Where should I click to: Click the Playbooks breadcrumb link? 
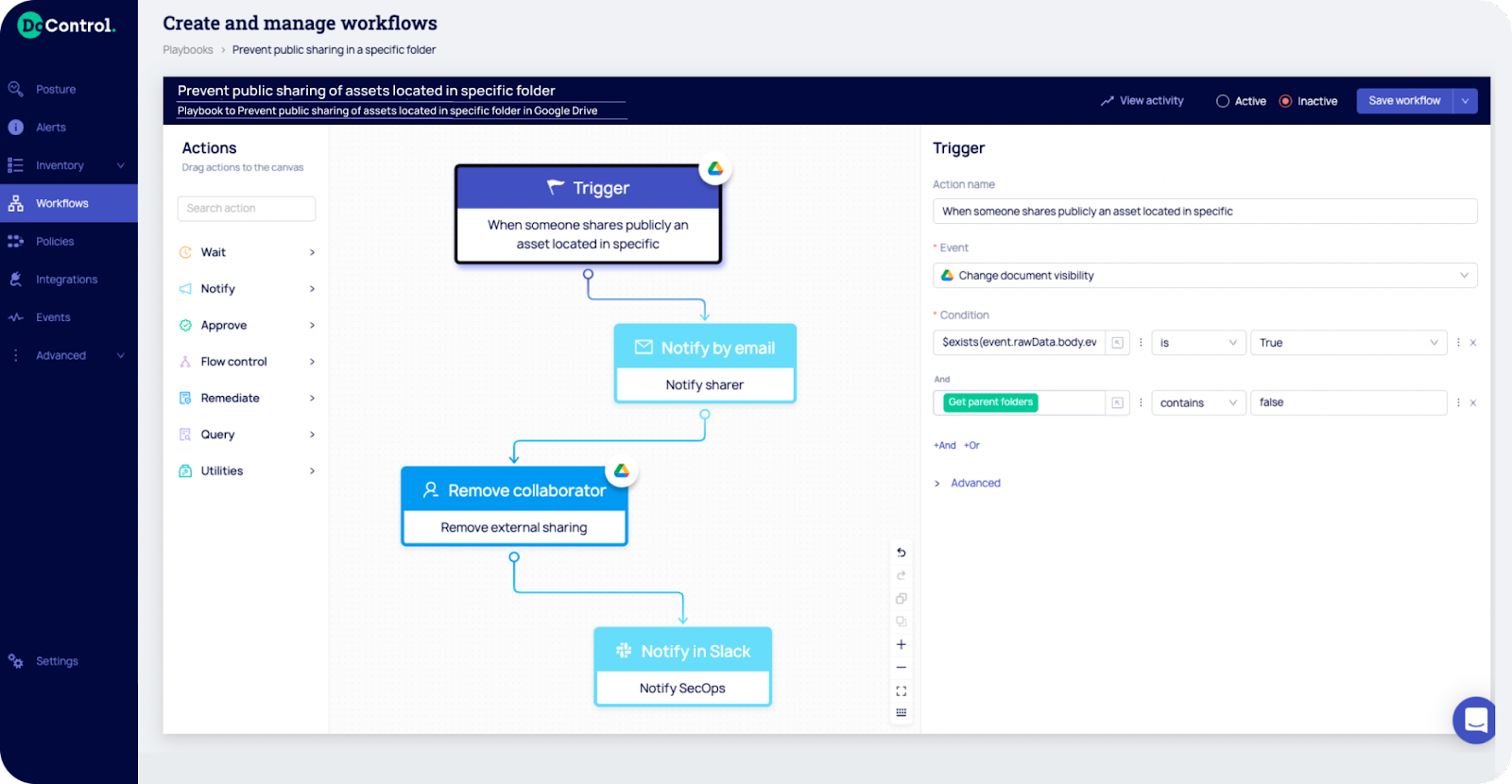coord(188,50)
